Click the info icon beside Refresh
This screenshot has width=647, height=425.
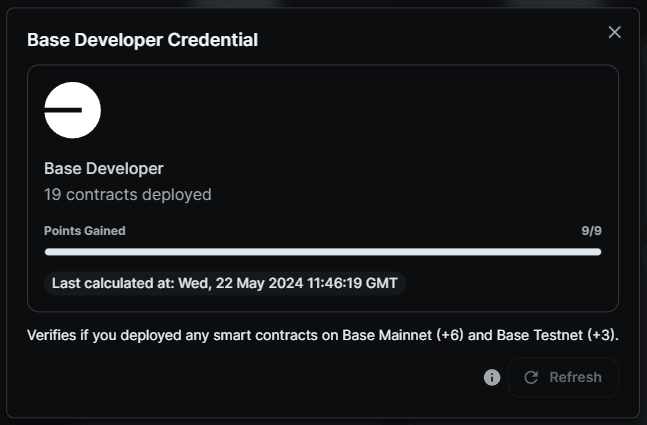pos(492,377)
